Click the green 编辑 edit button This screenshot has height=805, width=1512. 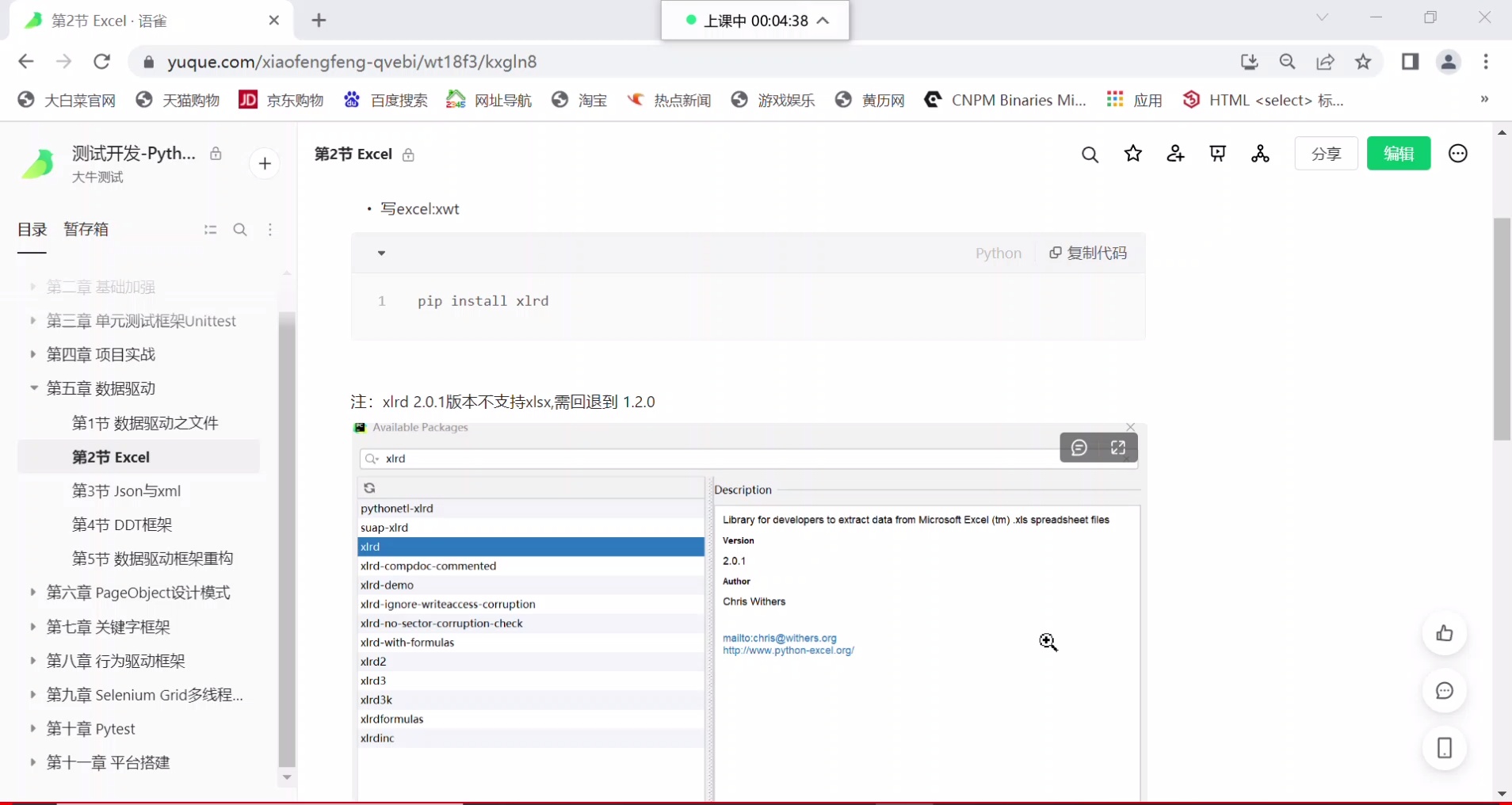point(1399,154)
